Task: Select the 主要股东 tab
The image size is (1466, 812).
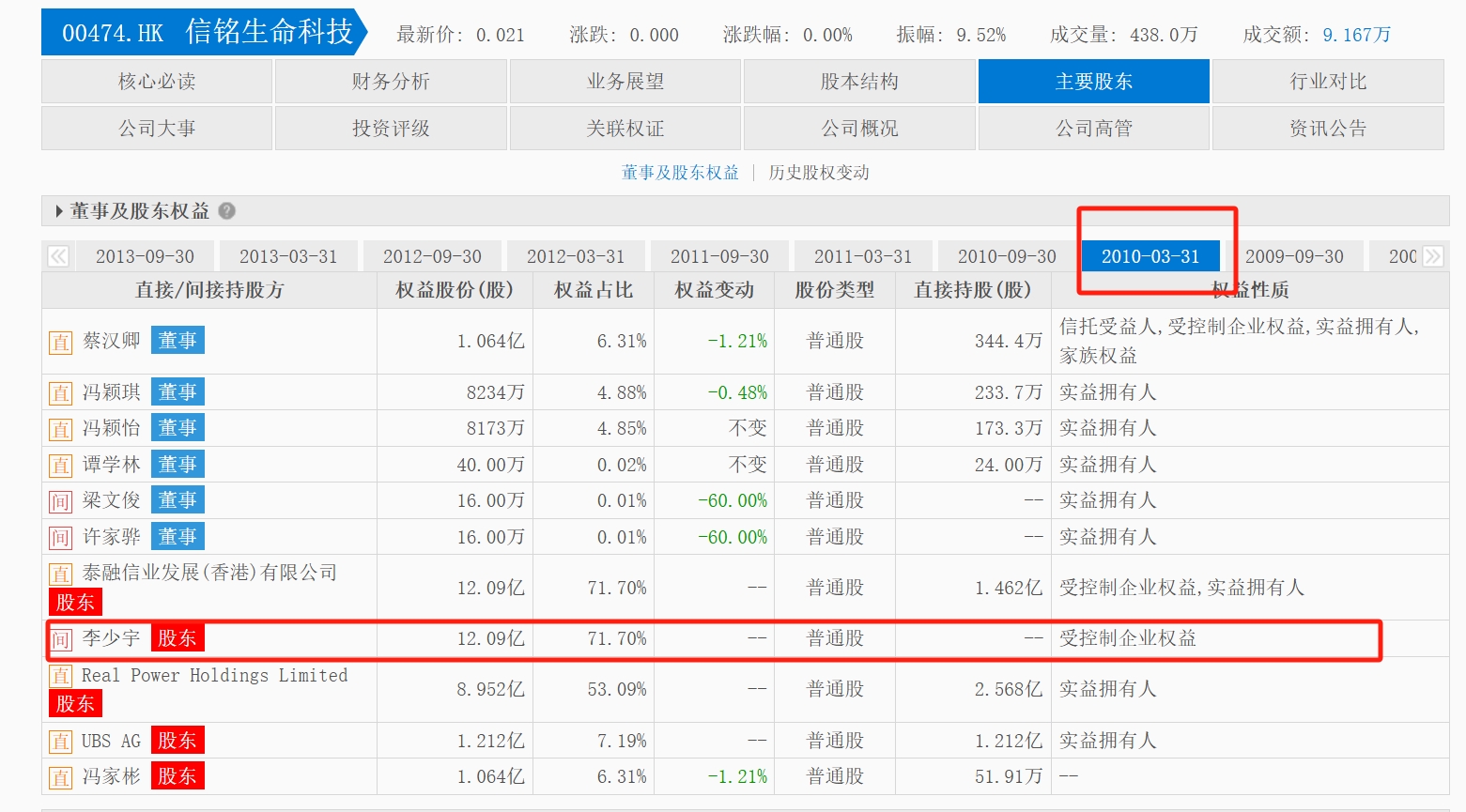Action: click(1094, 82)
